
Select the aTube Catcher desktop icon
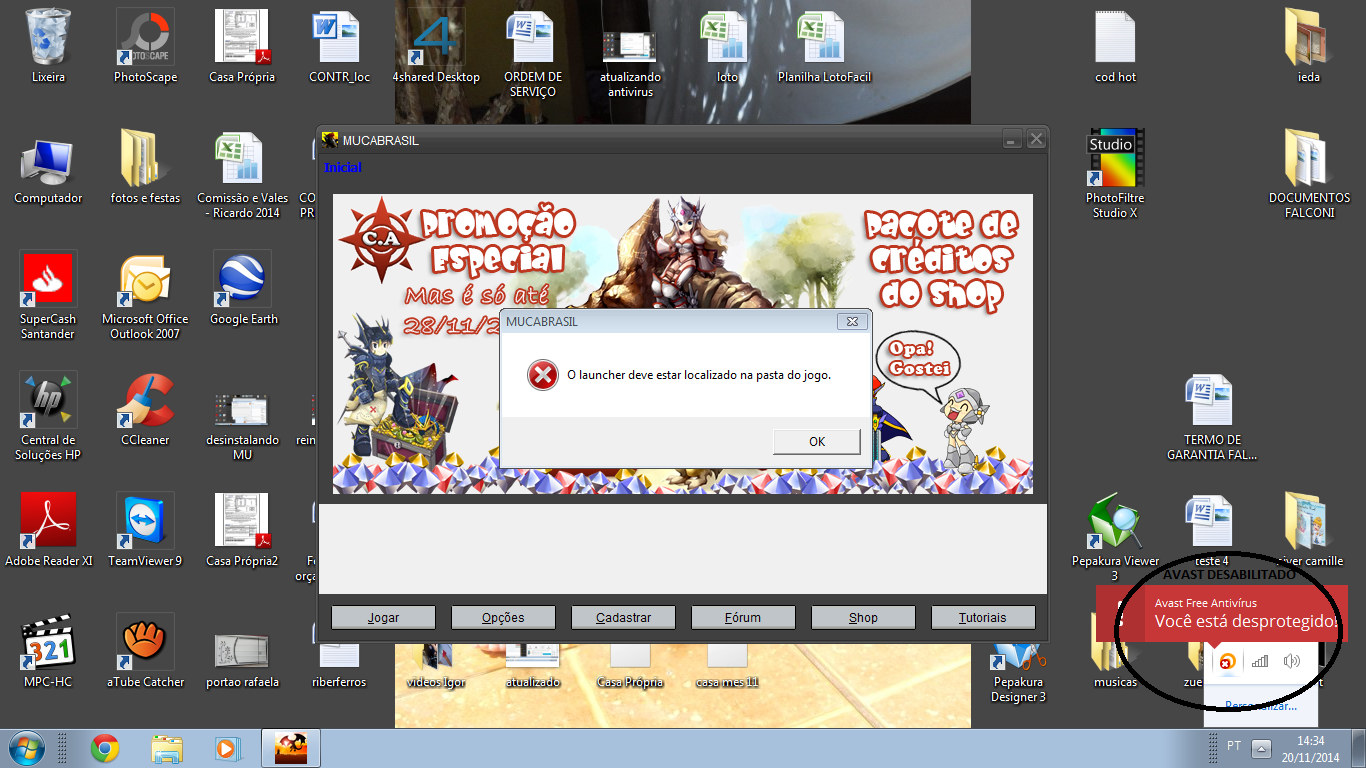click(x=145, y=645)
